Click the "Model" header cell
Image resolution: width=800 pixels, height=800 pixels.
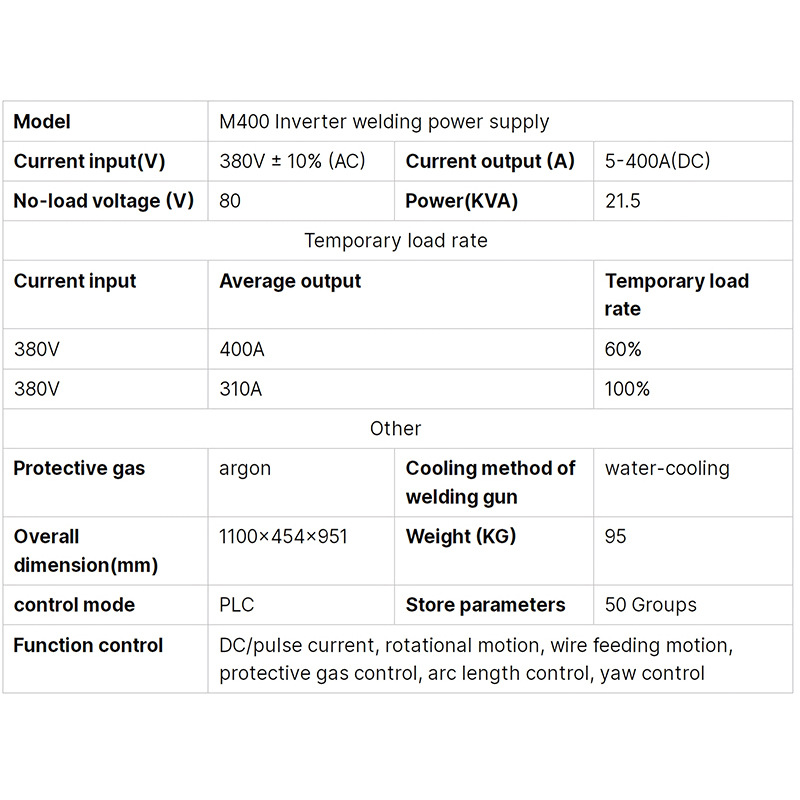click(42, 122)
